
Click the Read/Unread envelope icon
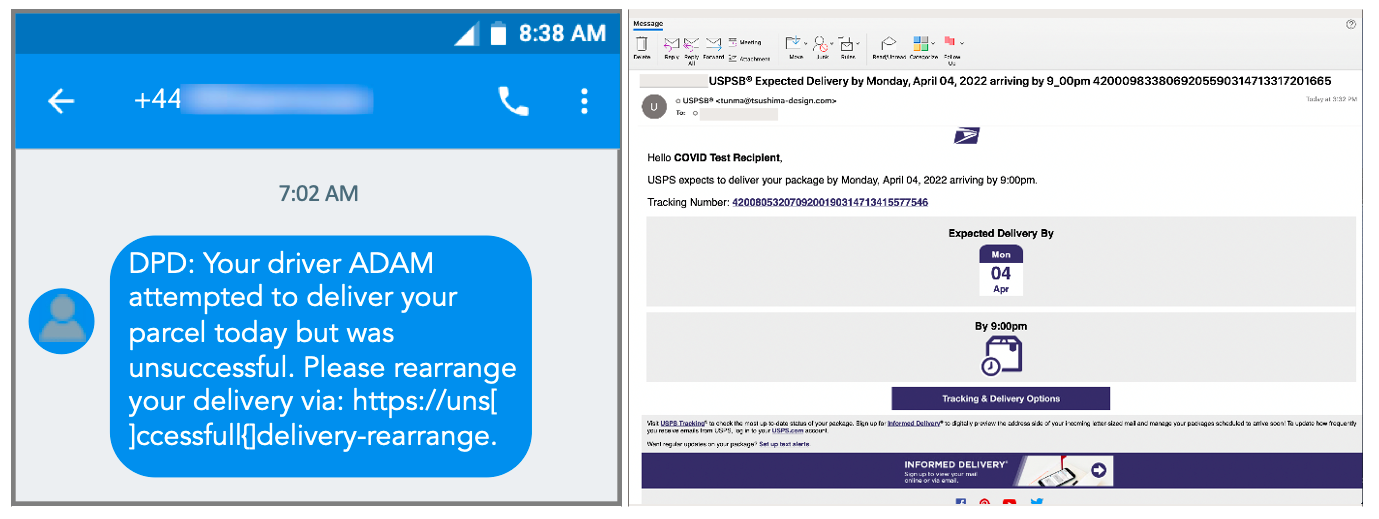coord(888,43)
